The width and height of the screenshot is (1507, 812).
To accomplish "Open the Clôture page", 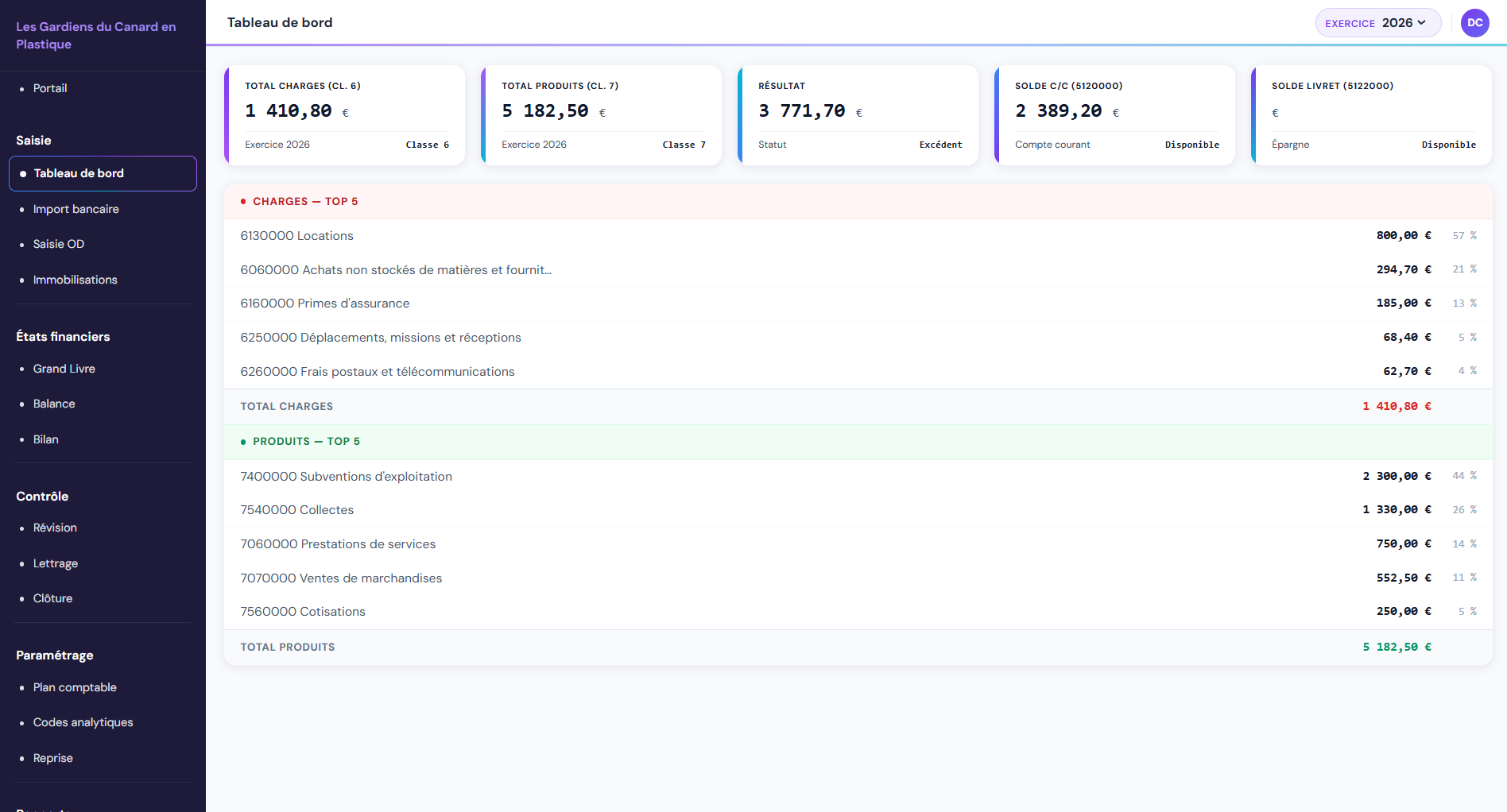I will (53, 598).
